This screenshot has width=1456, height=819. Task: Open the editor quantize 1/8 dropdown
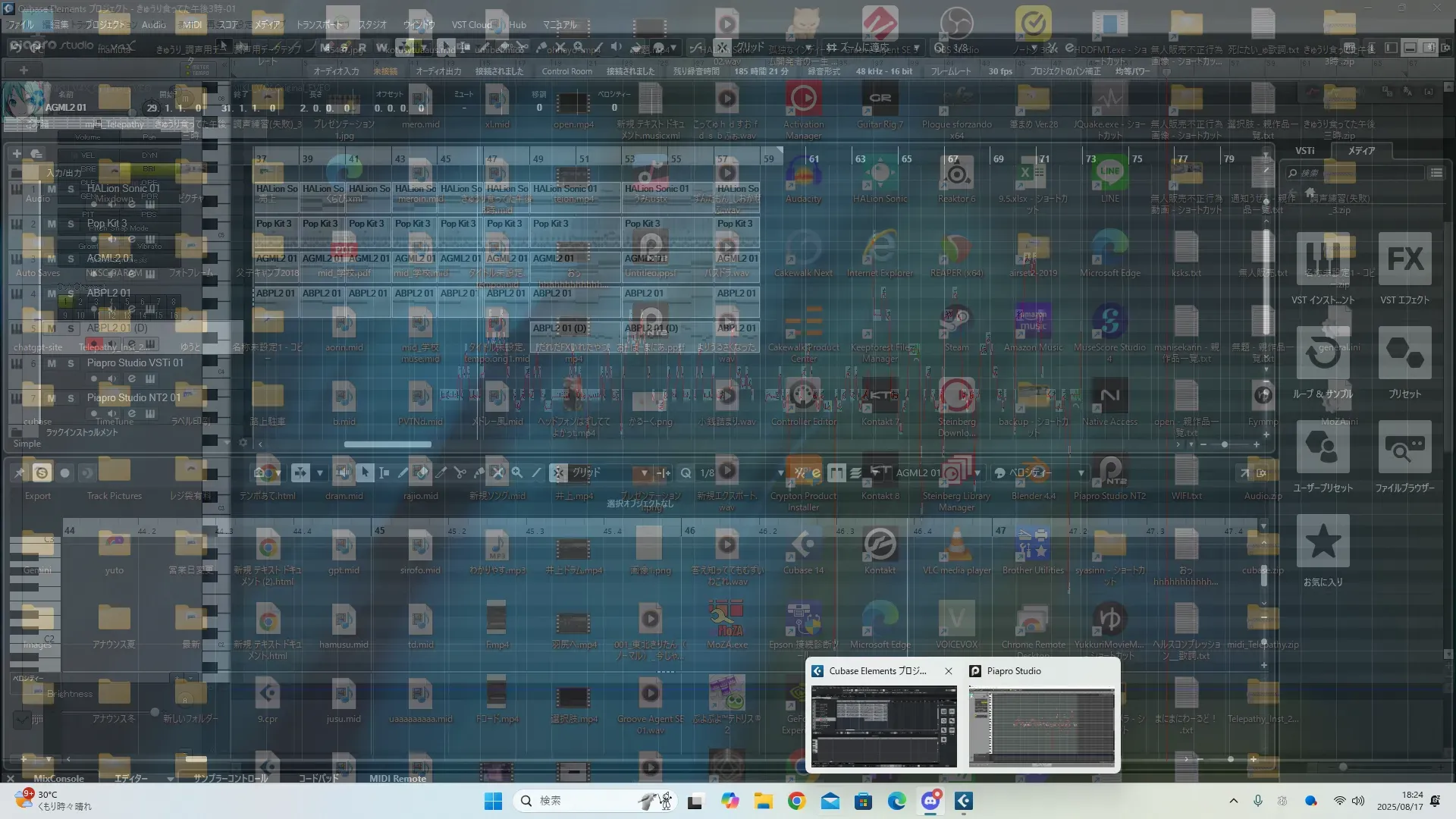coord(780,472)
